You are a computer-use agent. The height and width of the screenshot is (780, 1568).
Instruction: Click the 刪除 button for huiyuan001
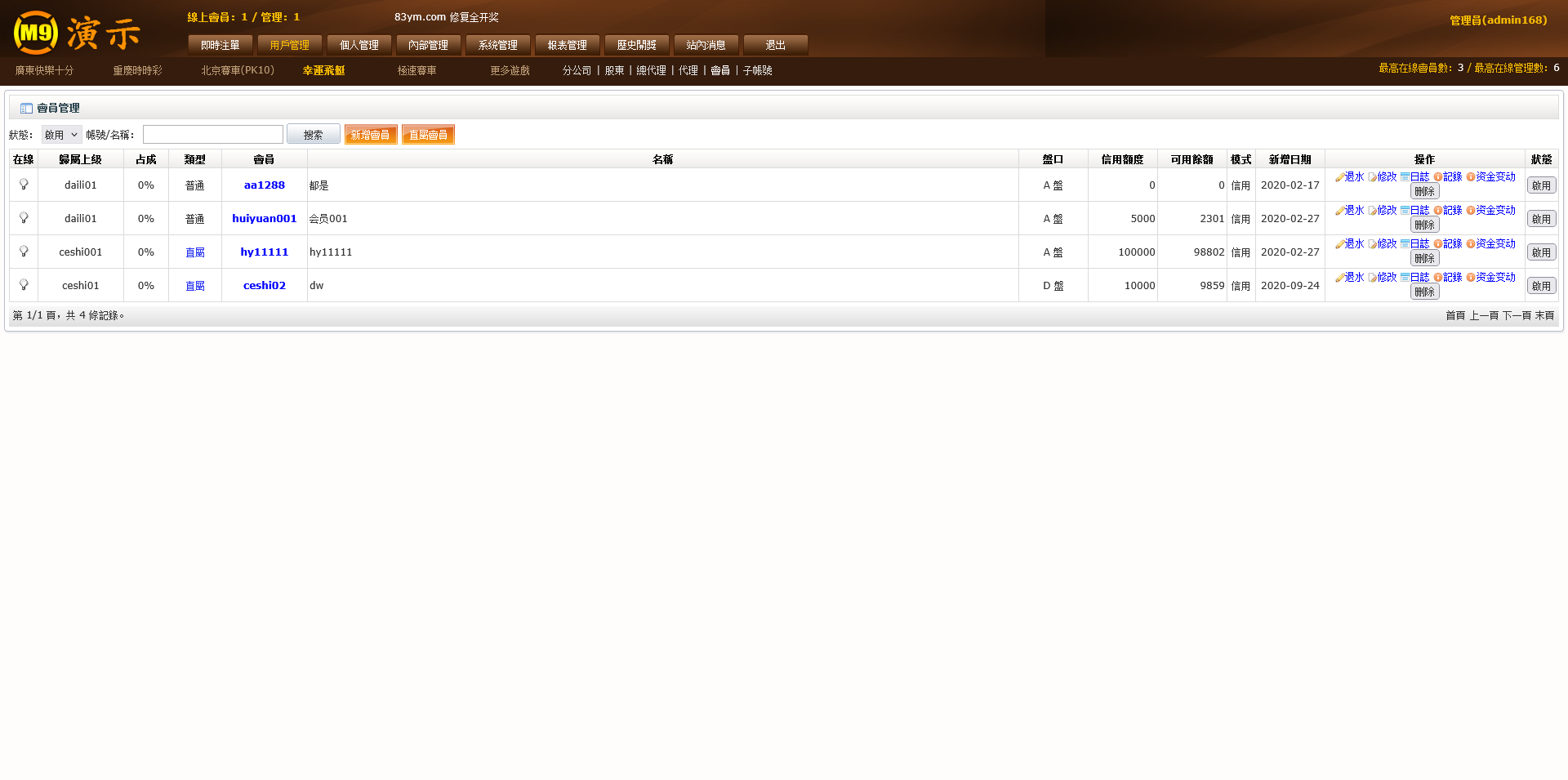point(1424,225)
